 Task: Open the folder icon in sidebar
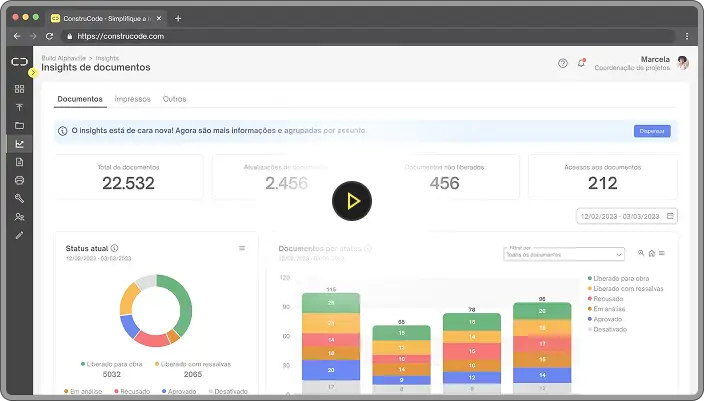pyautogui.click(x=19, y=125)
